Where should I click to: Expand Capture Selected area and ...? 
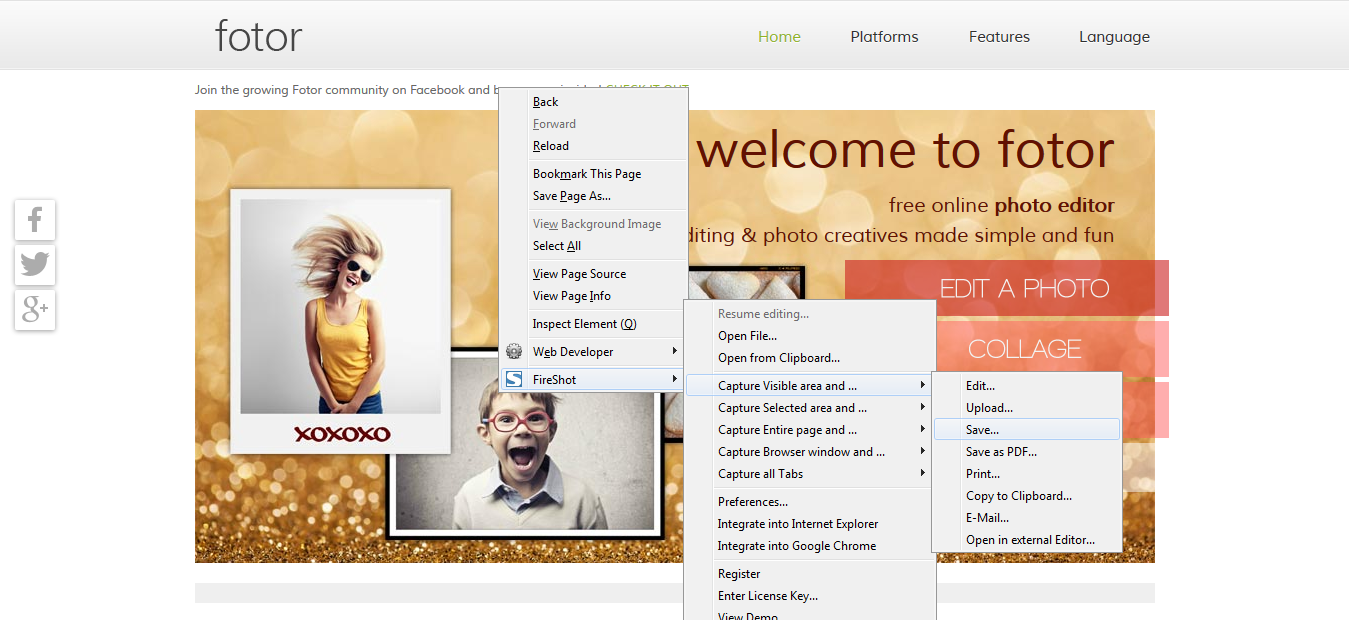[x=810, y=408]
